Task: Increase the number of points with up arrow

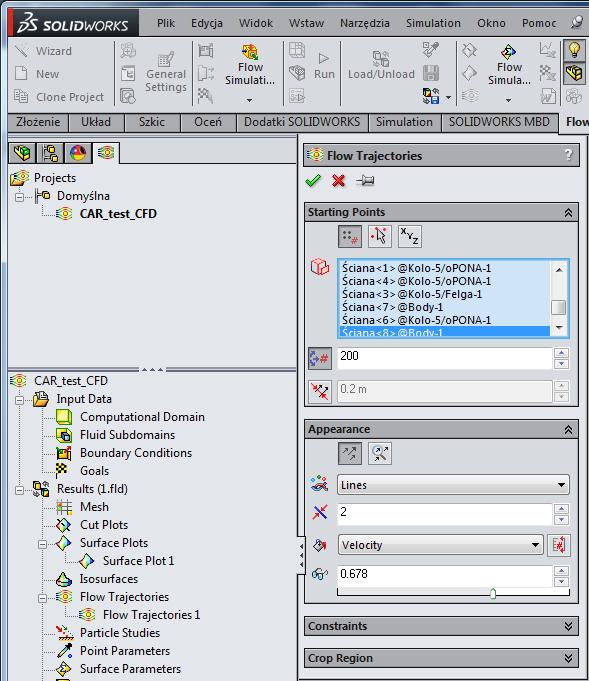Action: pyautogui.click(x=561, y=353)
